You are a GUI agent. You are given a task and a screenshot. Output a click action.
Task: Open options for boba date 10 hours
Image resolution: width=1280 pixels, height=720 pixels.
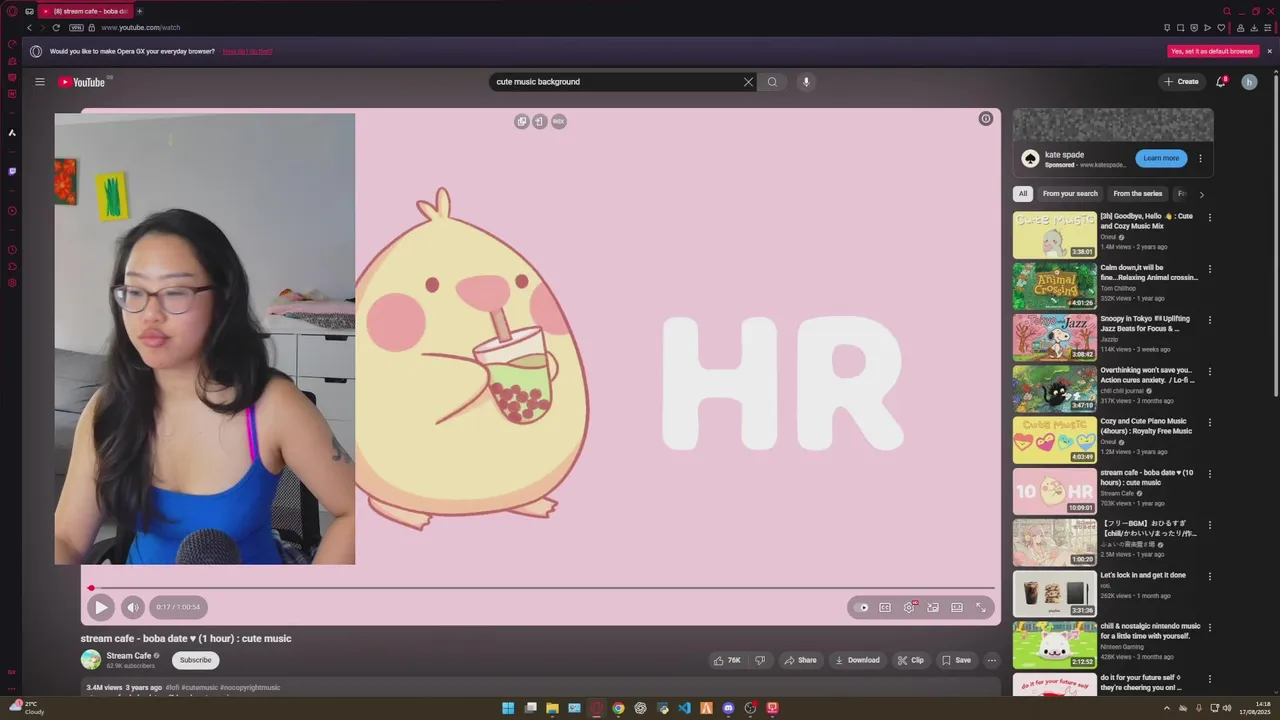click(x=1209, y=474)
